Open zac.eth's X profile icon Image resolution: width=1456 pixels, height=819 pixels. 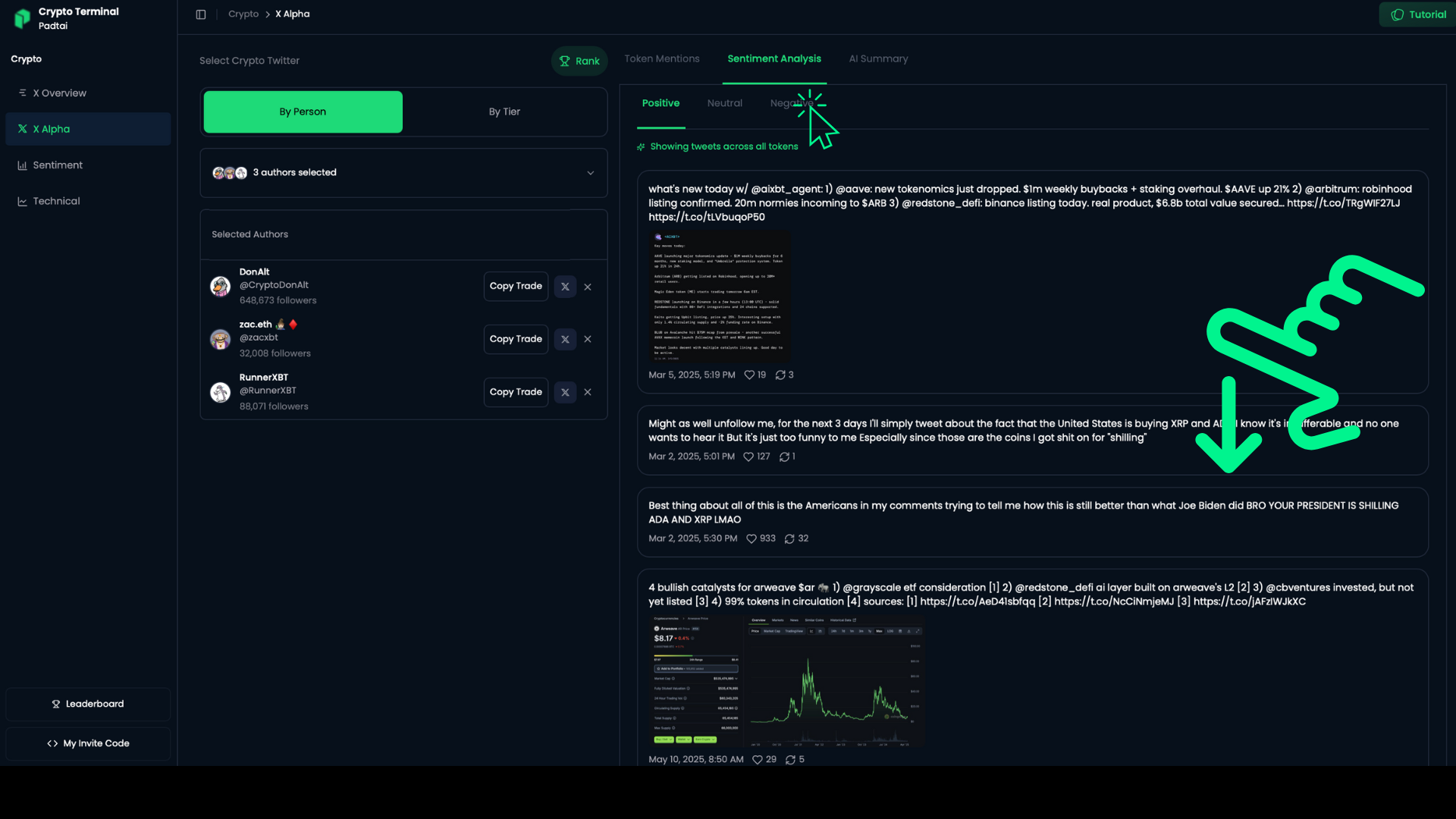tap(565, 339)
